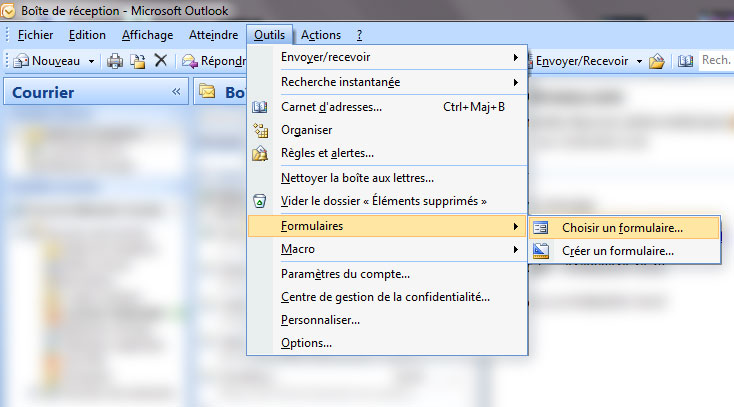Close the open Outils menu

[x=269, y=35]
